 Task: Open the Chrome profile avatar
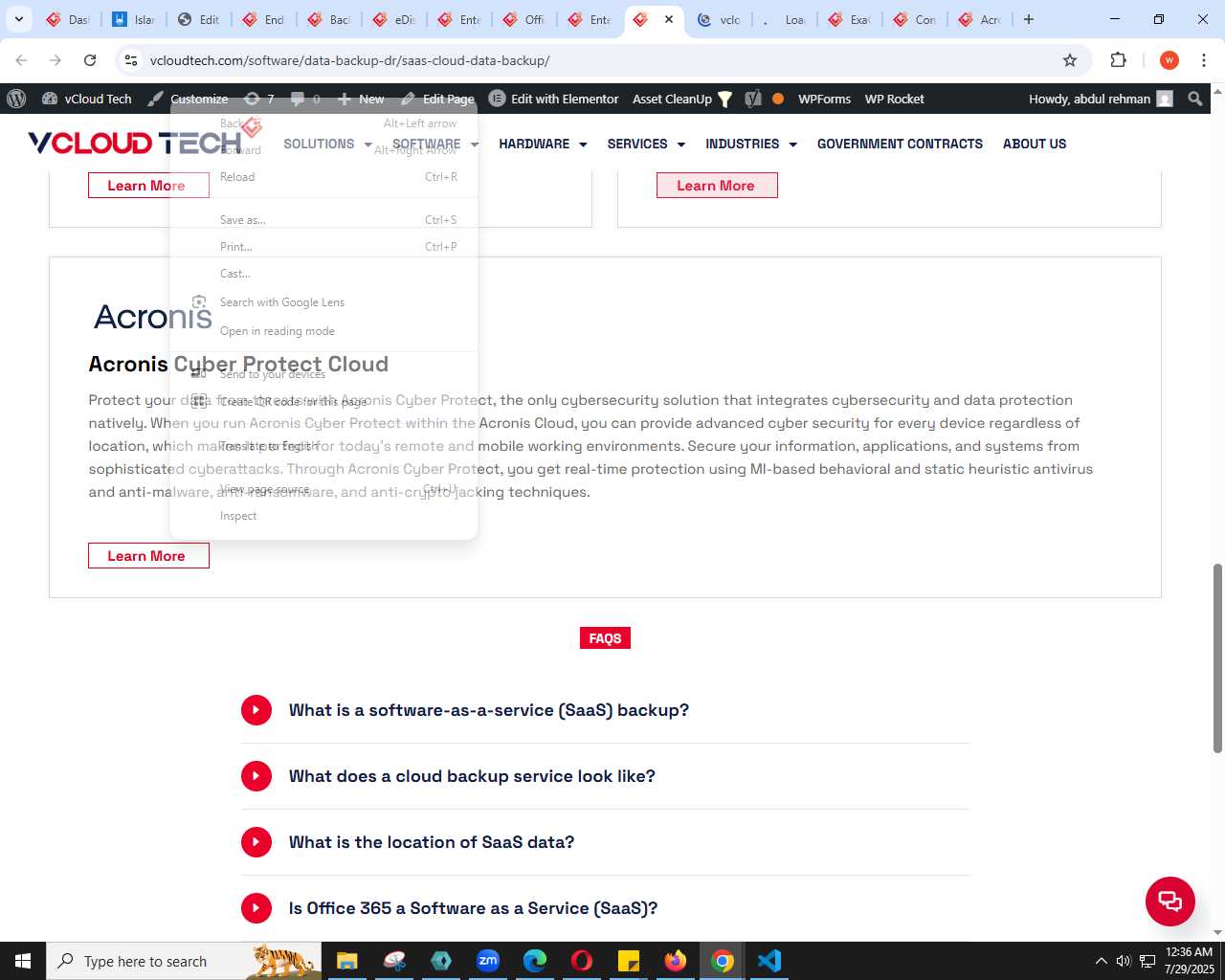click(1169, 60)
